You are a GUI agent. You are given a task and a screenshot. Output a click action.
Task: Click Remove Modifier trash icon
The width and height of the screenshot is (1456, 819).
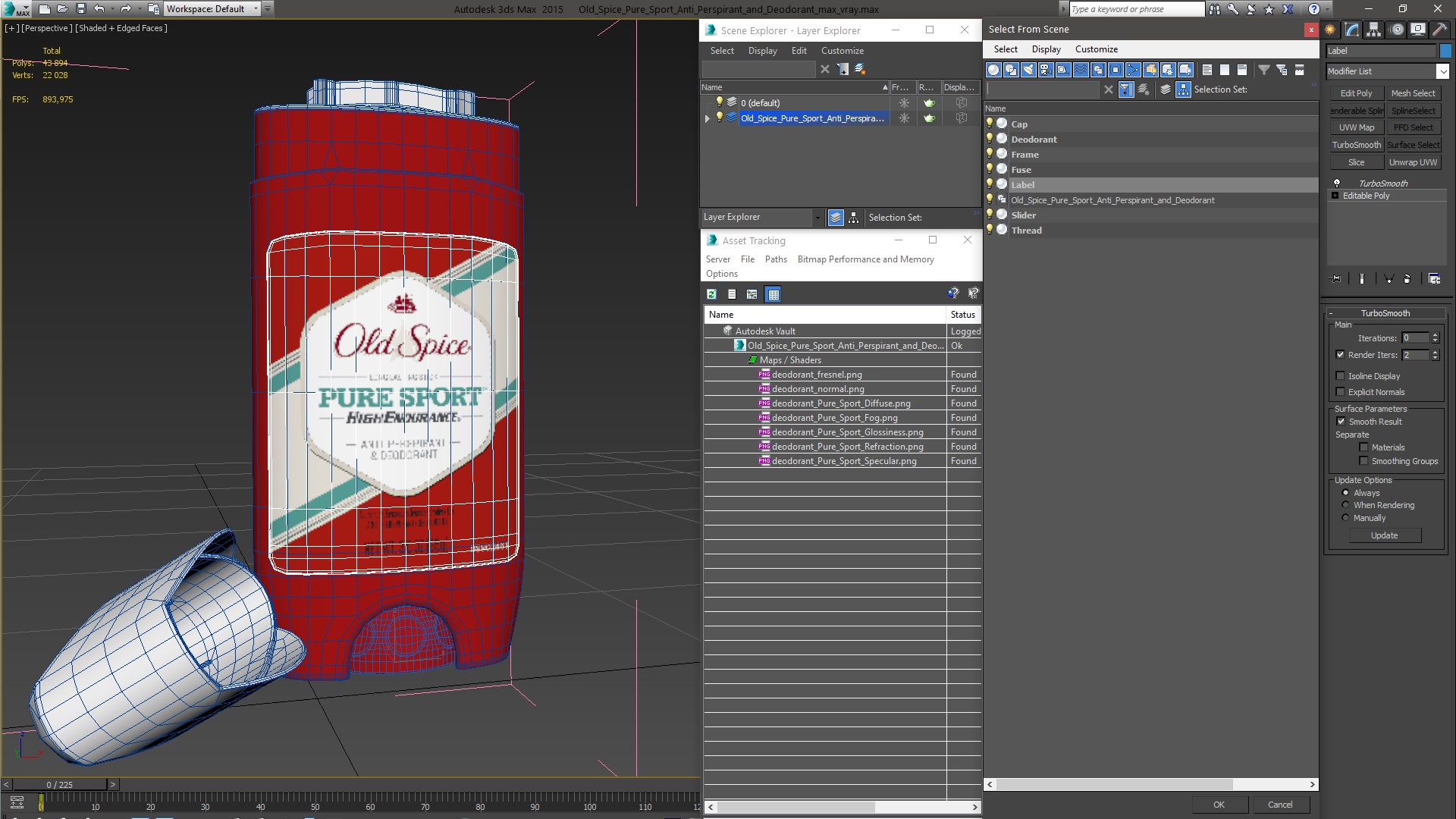(x=1407, y=279)
